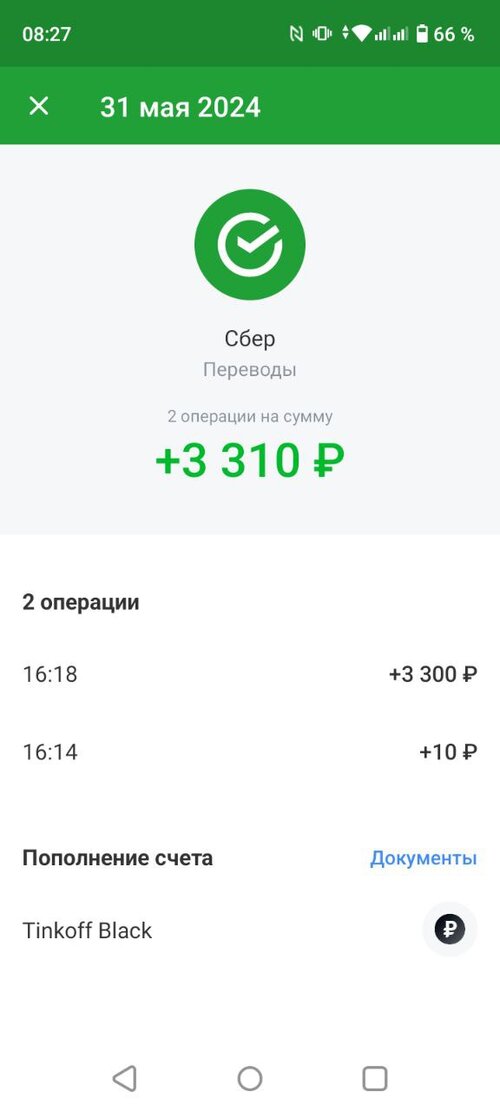Tap the Android home circle button
Screen dimensions: 500x1112
[250, 1078]
